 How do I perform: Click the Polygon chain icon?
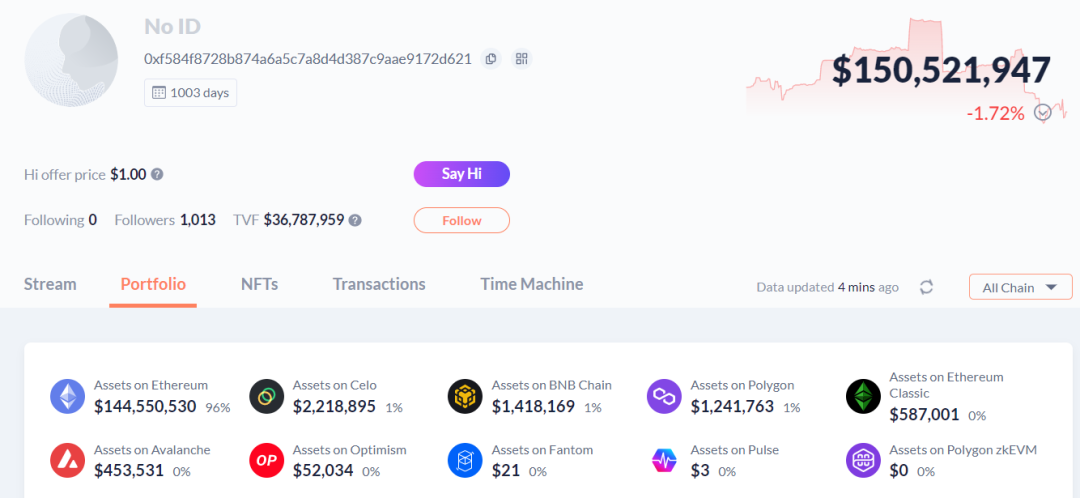click(664, 396)
